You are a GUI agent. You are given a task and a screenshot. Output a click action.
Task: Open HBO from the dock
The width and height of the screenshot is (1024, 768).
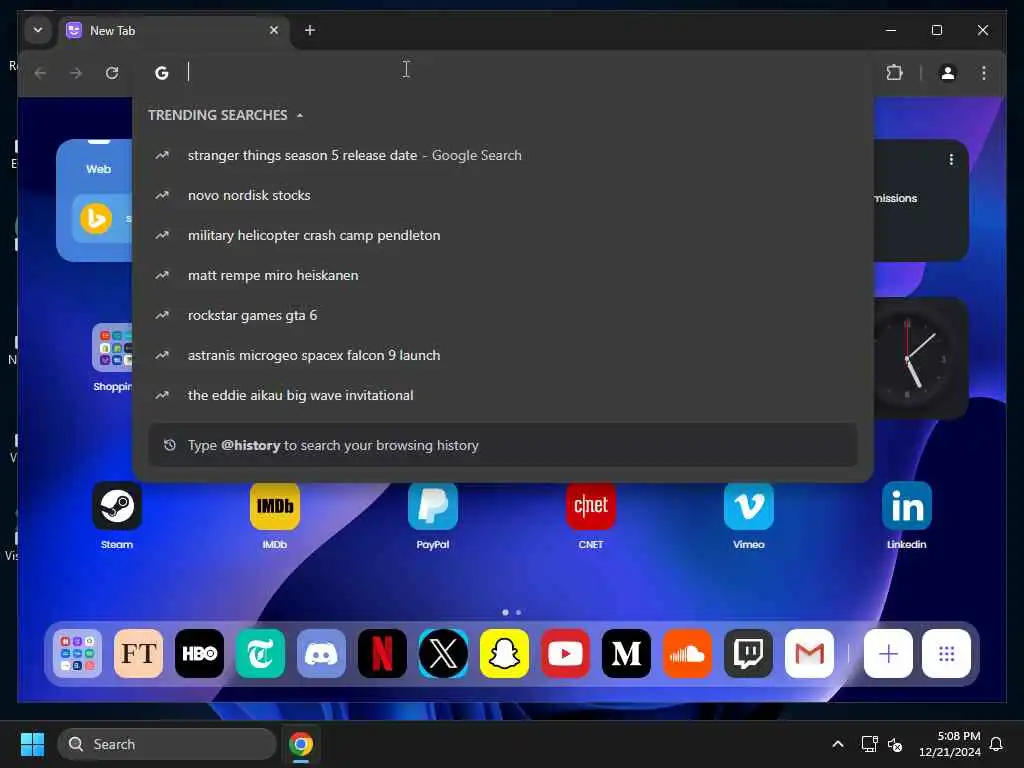point(199,654)
